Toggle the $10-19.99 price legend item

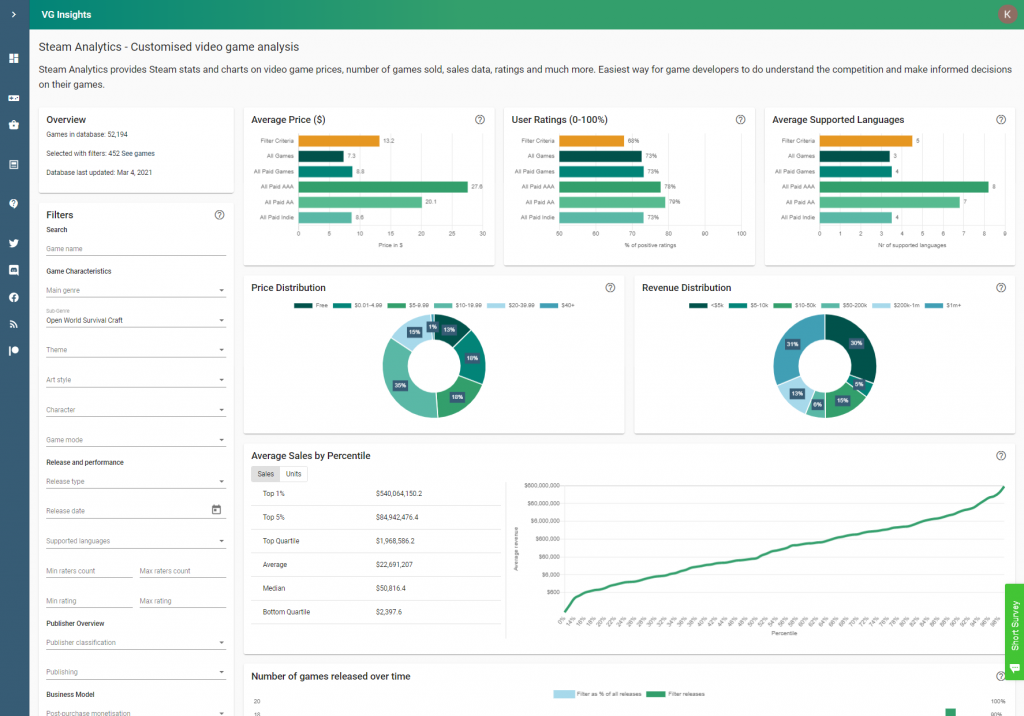click(458, 305)
